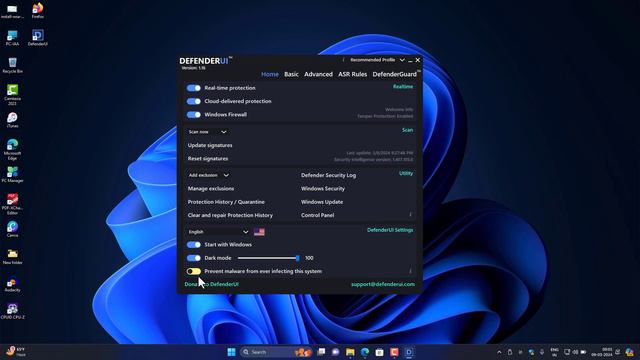The height and width of the screenshot is (360, 640).
Task: Launch Camtasia 2023 from the desktop
Action: click(x=12, y=95)
